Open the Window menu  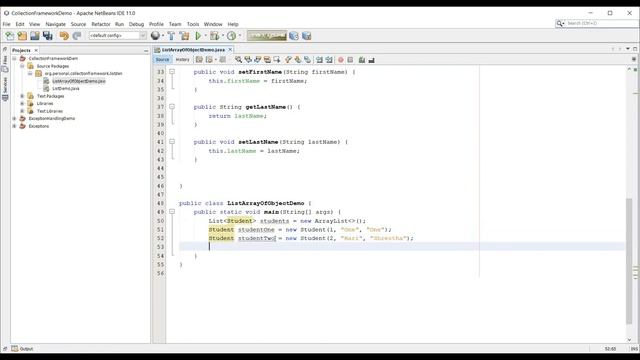click(213, 24)
